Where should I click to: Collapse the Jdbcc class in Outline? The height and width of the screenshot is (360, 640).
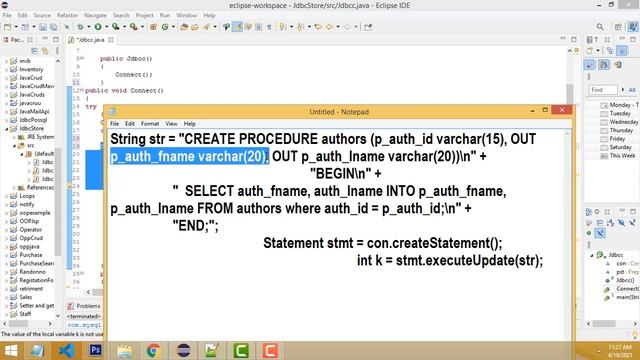(x=592, y=255)
